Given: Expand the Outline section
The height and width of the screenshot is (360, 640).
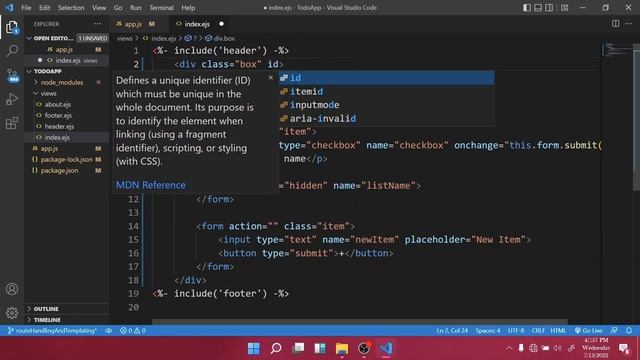Looking at the screenshot, I should tap(66, 309).
